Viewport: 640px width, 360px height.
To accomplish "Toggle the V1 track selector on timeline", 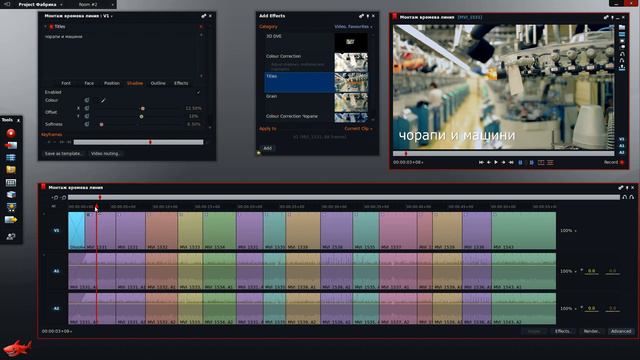I will point(56,231).
